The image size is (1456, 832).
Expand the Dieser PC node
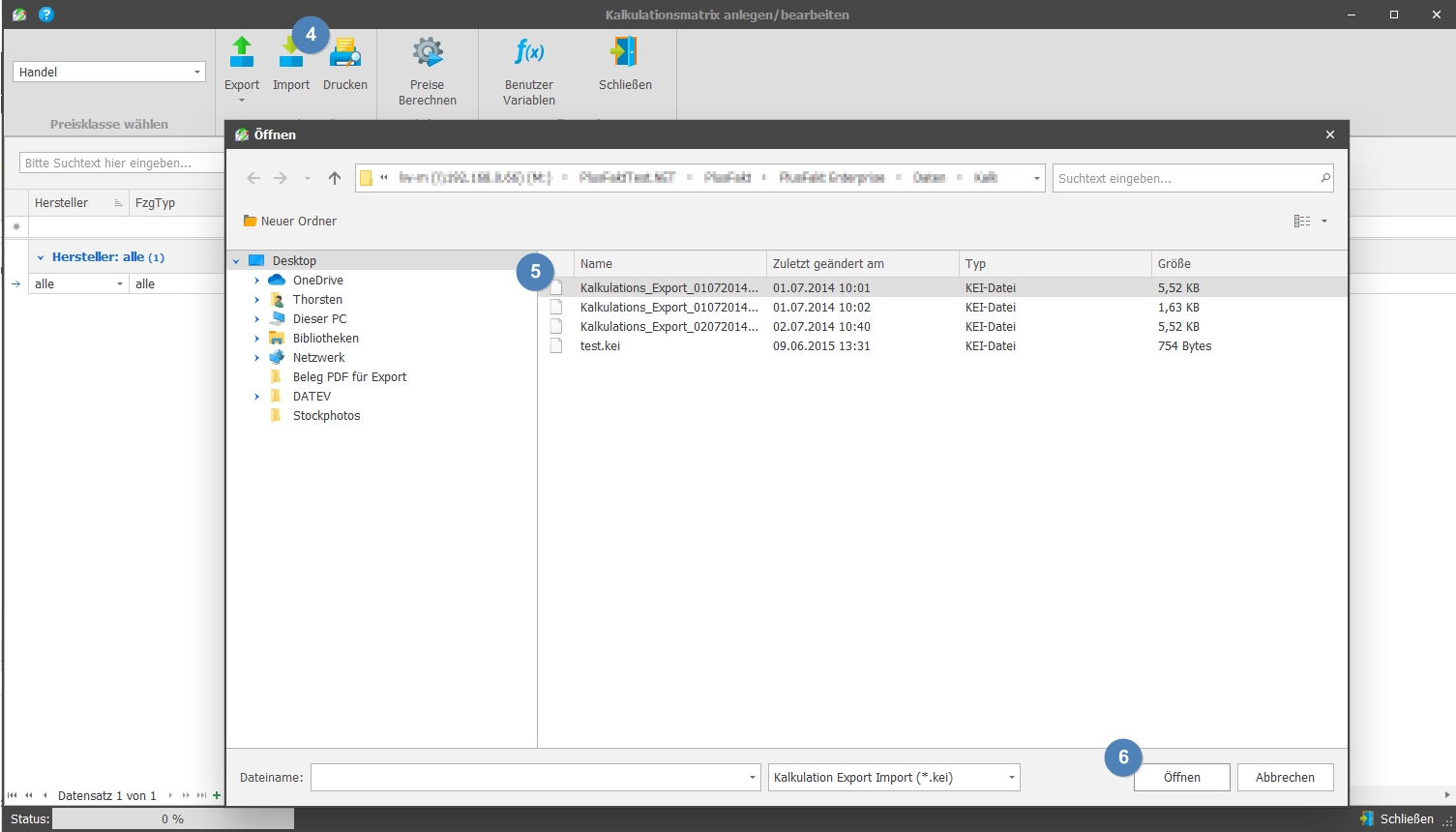click(x=256, y=319)
